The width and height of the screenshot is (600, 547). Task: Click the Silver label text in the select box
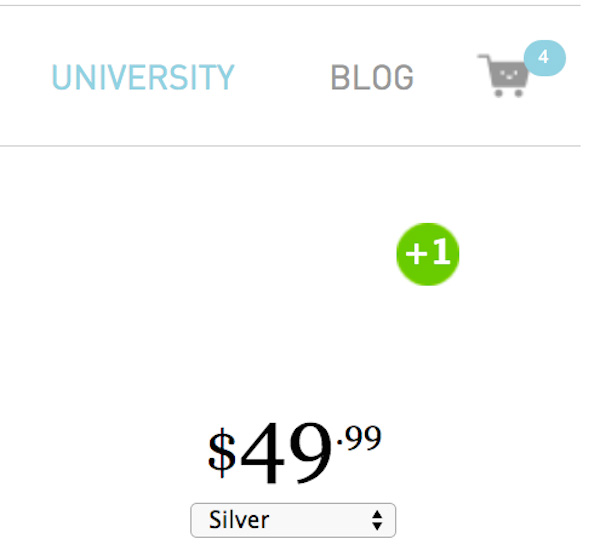(x=239, y=520)
